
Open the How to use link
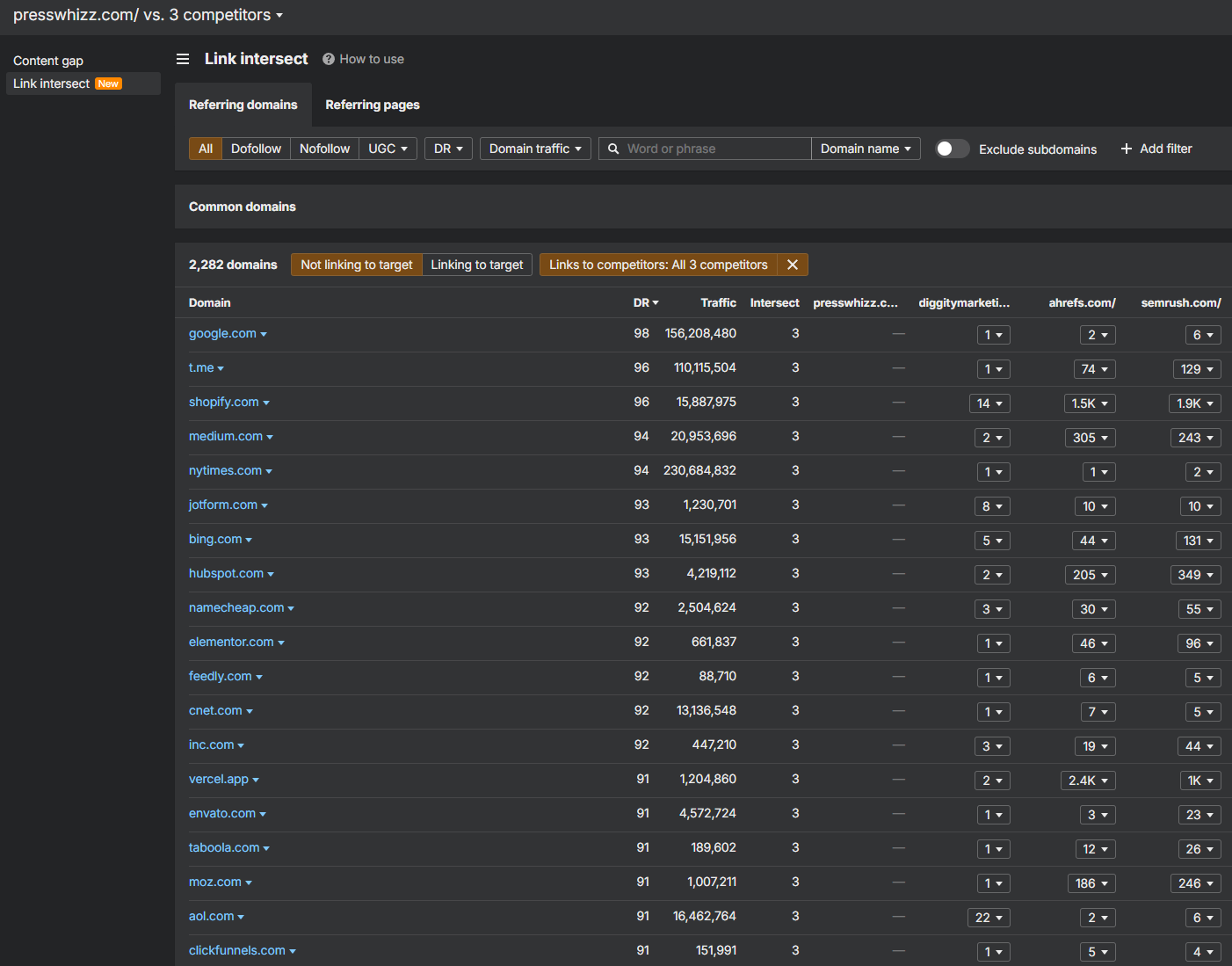(372, 59)
